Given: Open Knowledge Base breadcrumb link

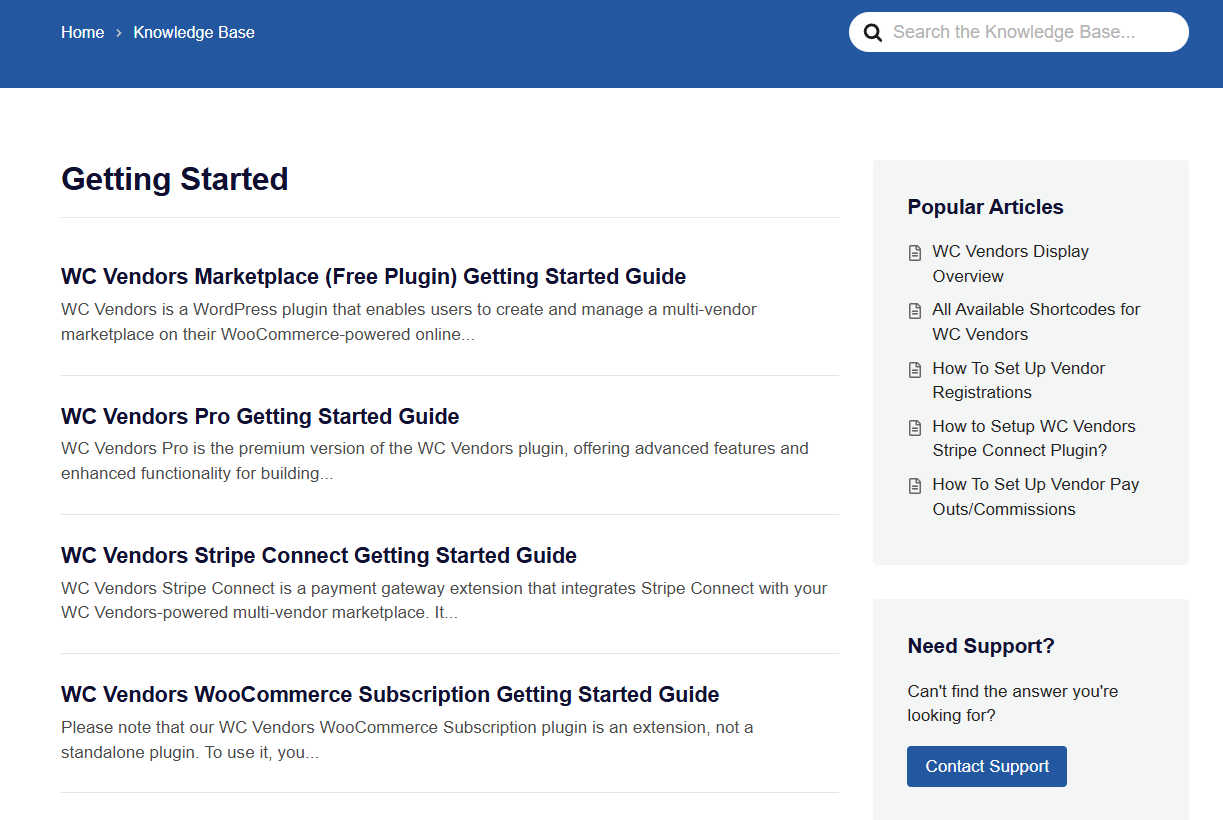Looking at the screenshot, I should point(194,33).
